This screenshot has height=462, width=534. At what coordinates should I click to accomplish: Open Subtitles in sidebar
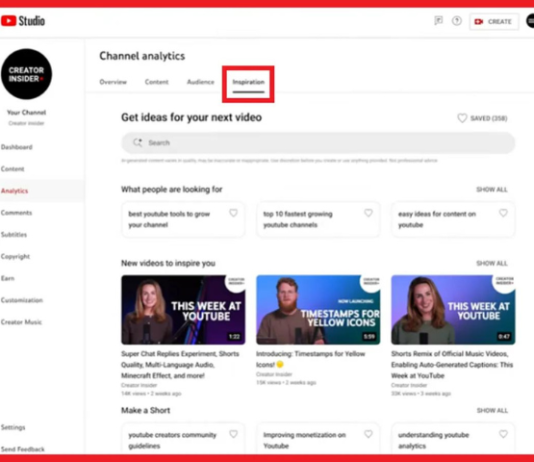point(14,235)
